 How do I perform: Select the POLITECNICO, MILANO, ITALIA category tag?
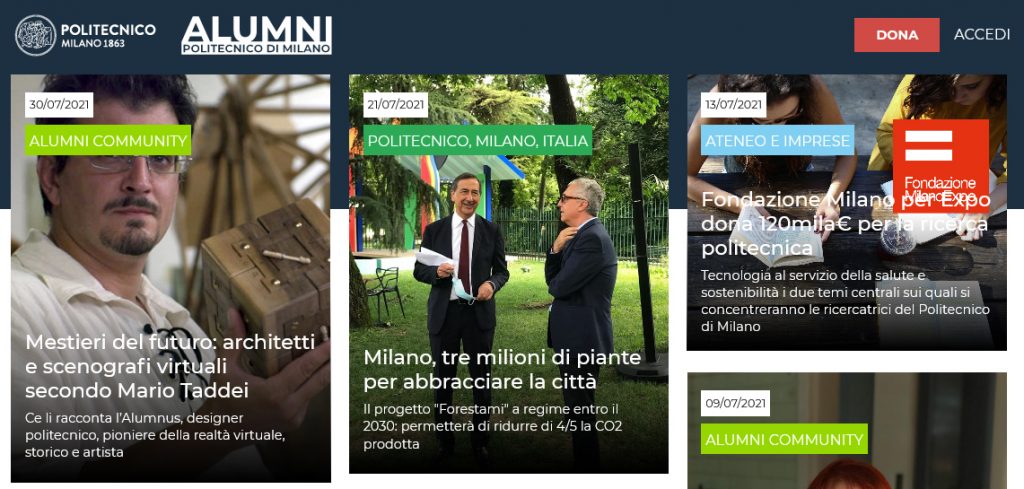coord(477,140)
